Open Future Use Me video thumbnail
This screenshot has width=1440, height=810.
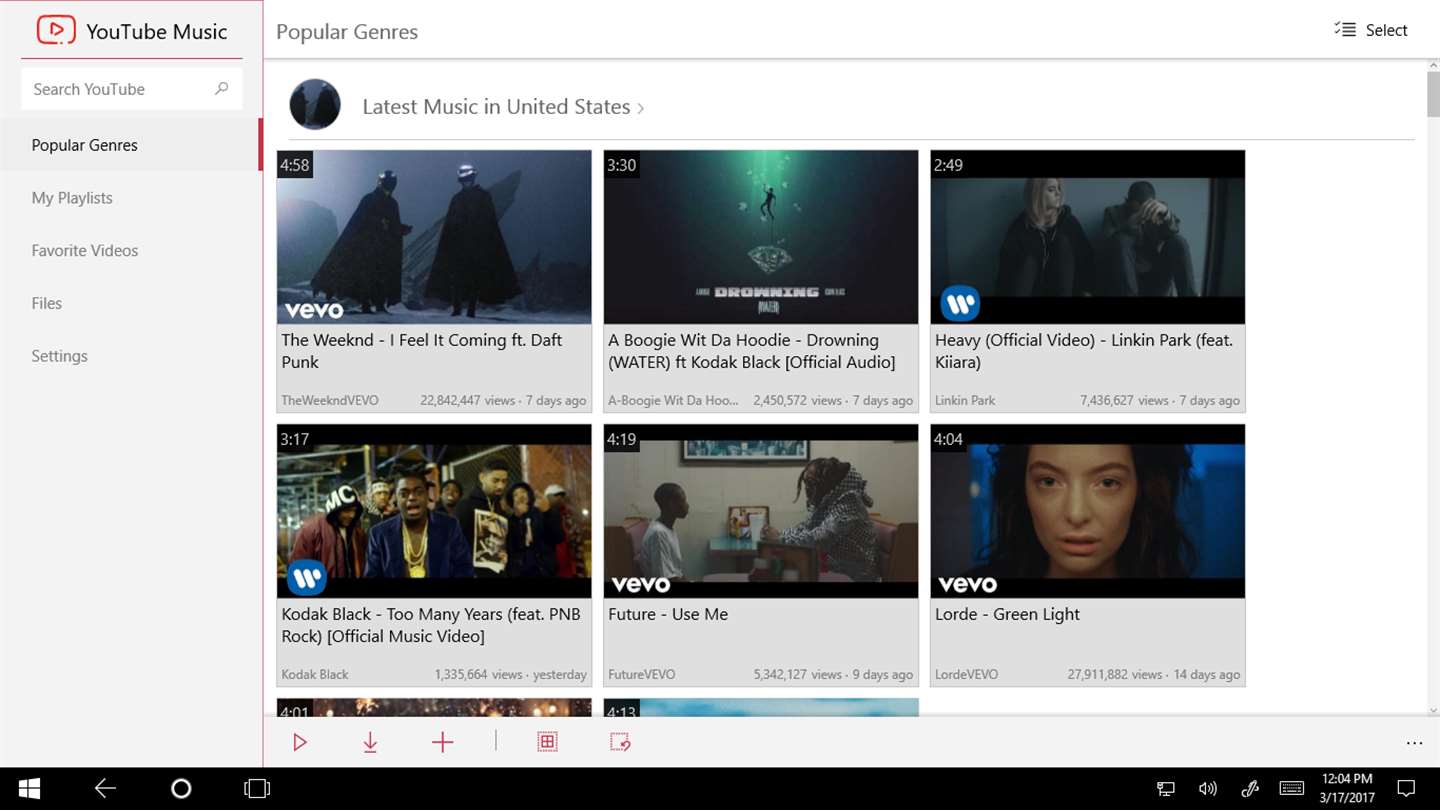click(761, 511)
